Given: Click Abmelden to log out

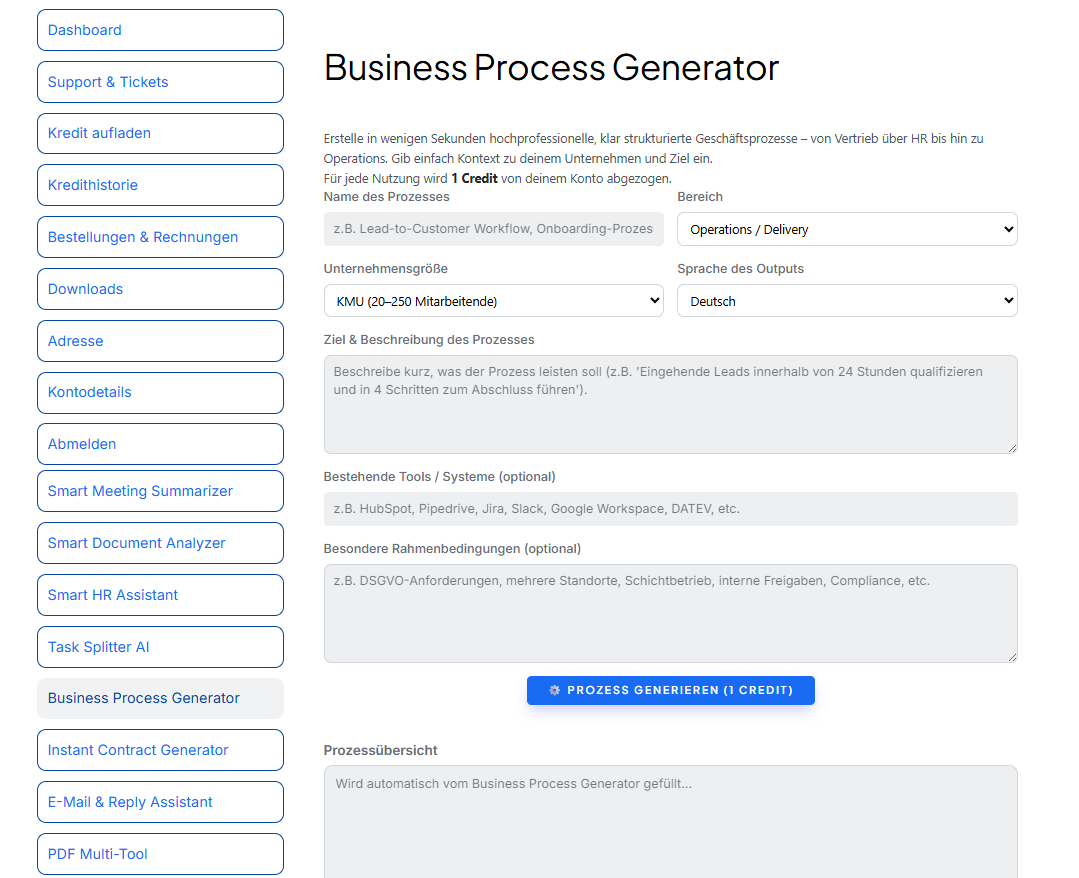Looking at the screenshot, I should [x=160, y=443].
